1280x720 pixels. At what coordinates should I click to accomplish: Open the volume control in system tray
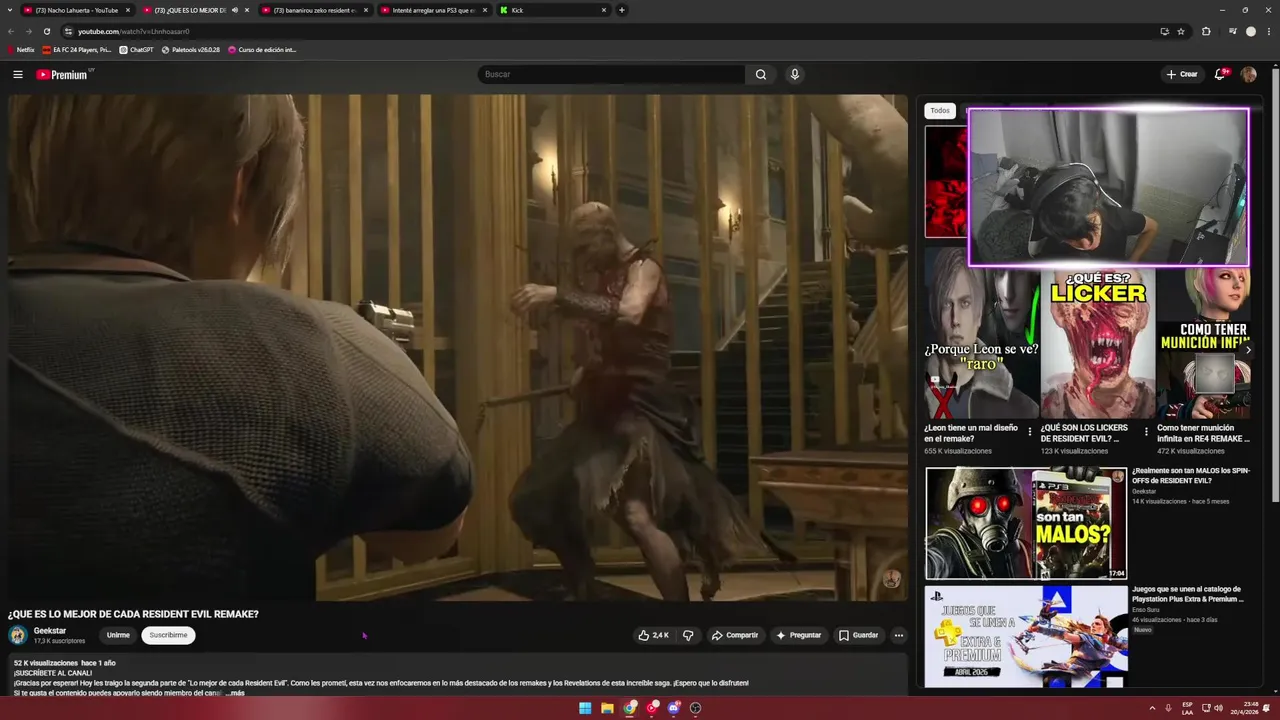(x=1218, y=708)
